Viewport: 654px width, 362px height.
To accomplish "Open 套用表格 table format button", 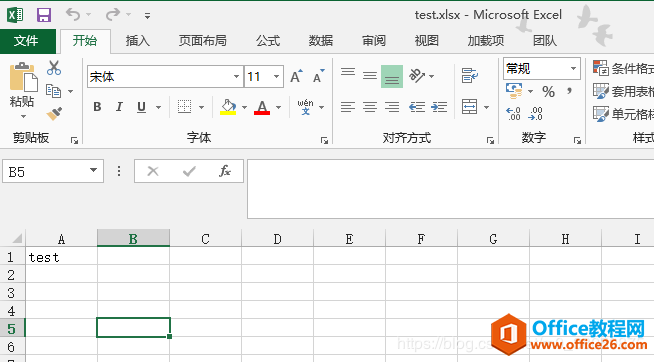I will point(623,91).
